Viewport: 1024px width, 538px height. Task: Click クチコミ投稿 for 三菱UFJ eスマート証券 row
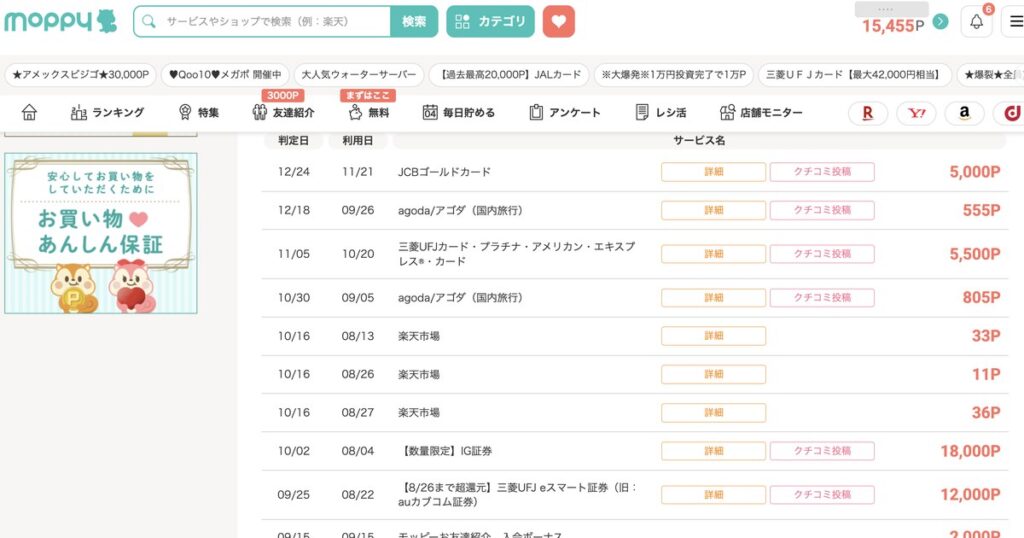click(822, 495)
